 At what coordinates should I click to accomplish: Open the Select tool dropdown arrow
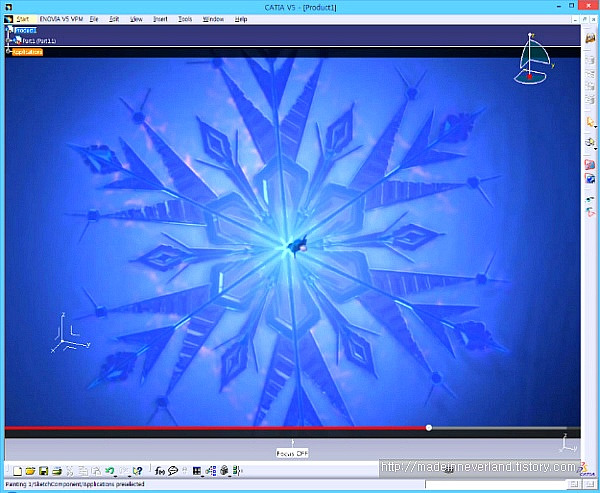[595, 127]
